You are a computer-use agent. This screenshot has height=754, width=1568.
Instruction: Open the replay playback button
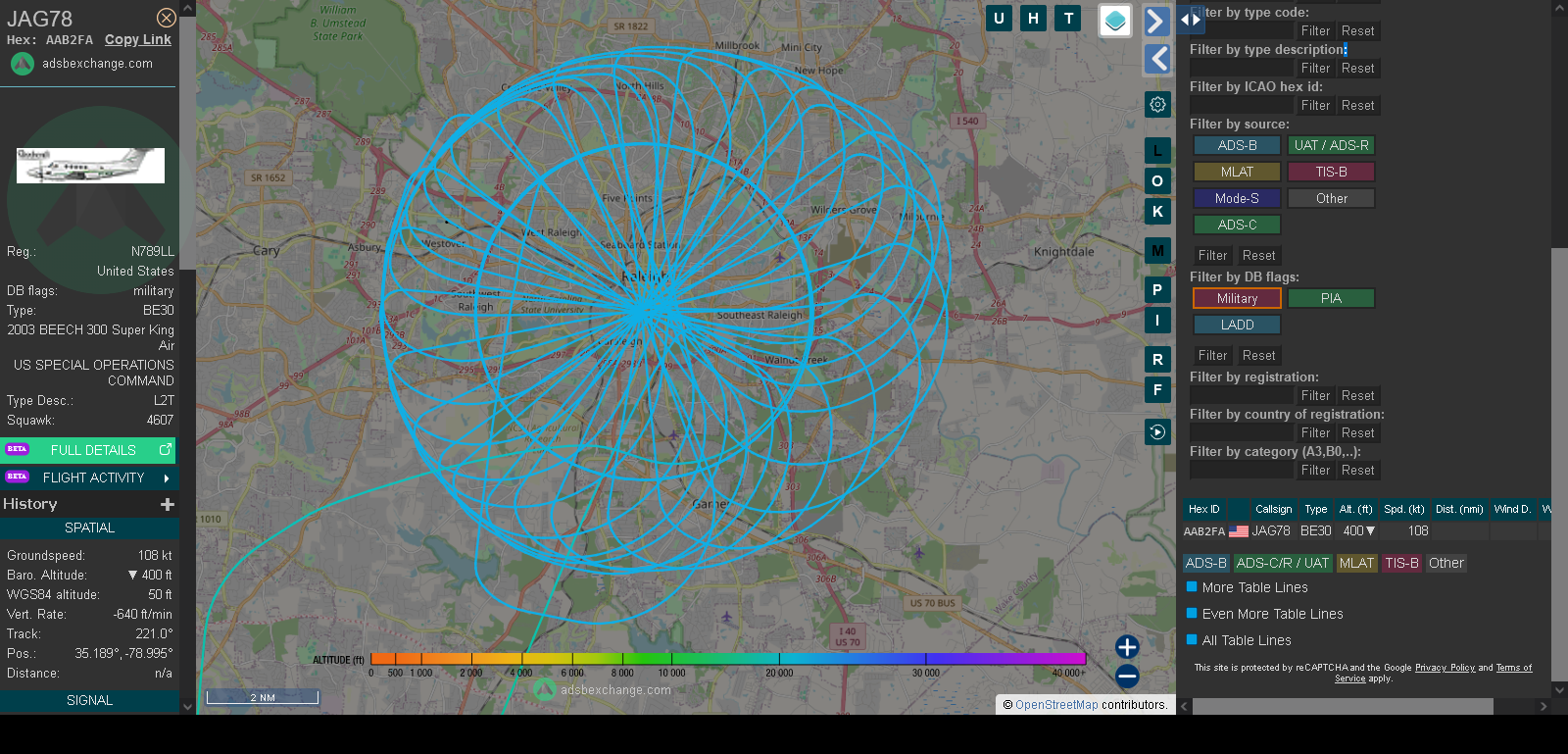tap(1158, 431)
